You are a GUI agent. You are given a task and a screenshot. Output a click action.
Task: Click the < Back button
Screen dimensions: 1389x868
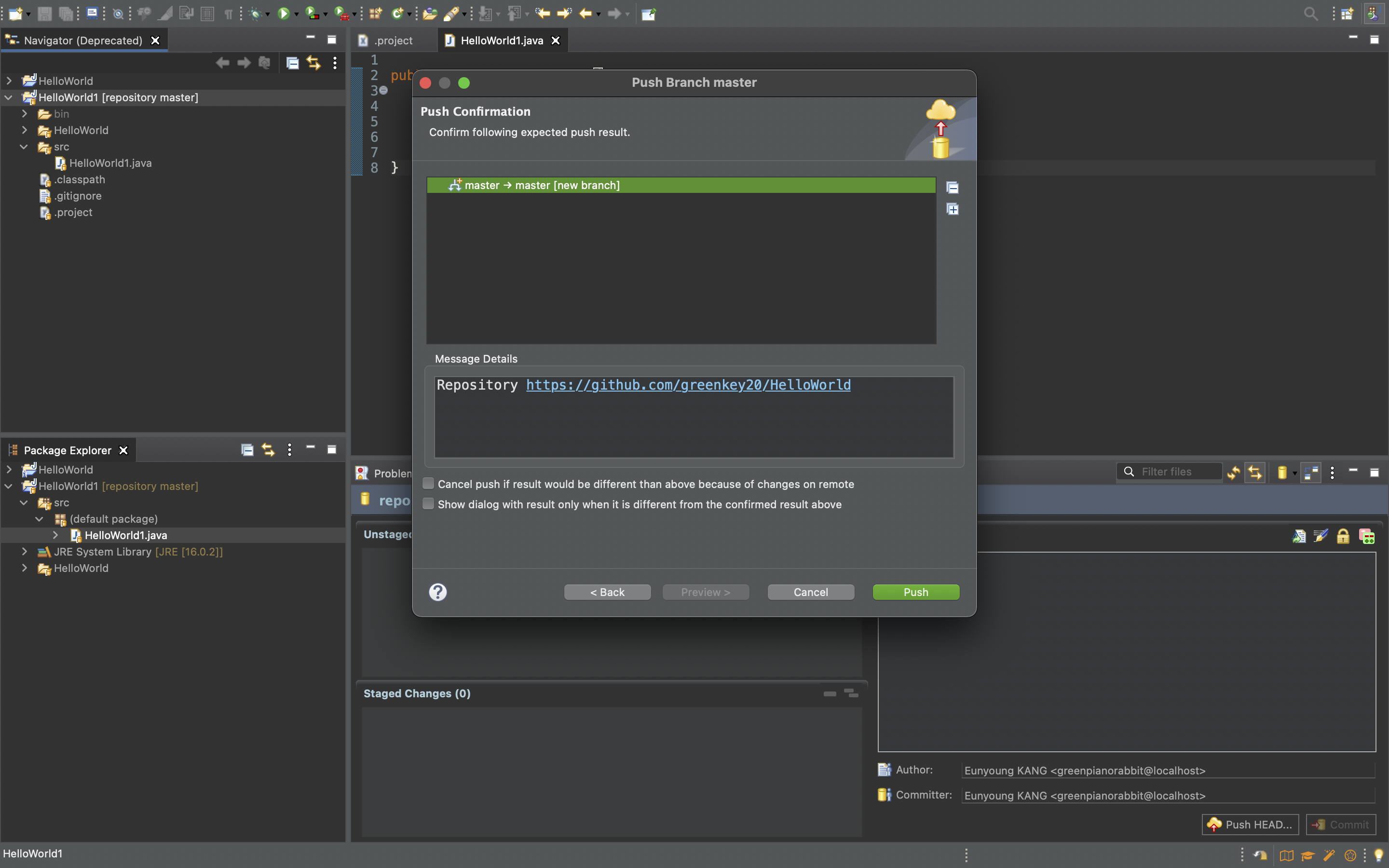(x=607, y=592)
